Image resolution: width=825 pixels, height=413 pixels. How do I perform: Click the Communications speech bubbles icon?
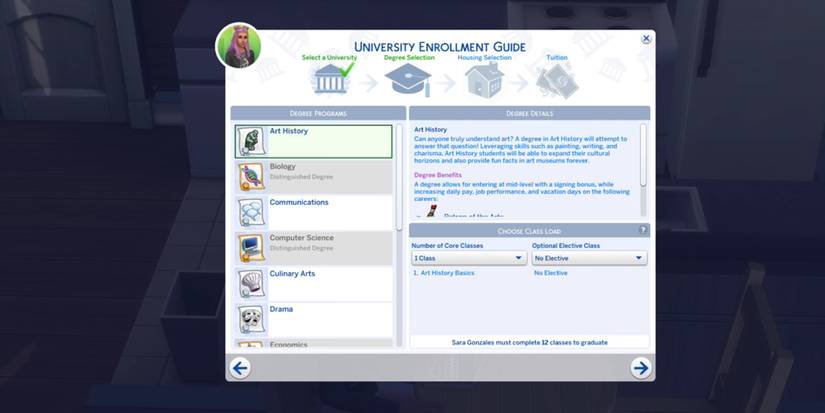click(x=251, y=213)
